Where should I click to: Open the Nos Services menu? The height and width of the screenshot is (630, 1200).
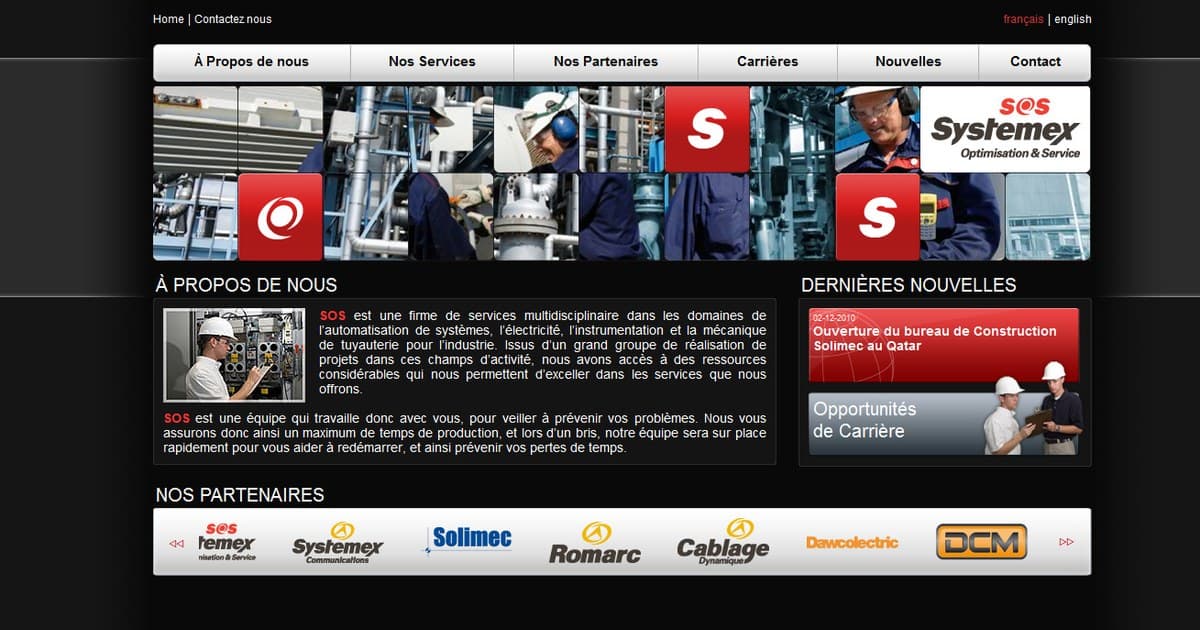pos(432,62)
